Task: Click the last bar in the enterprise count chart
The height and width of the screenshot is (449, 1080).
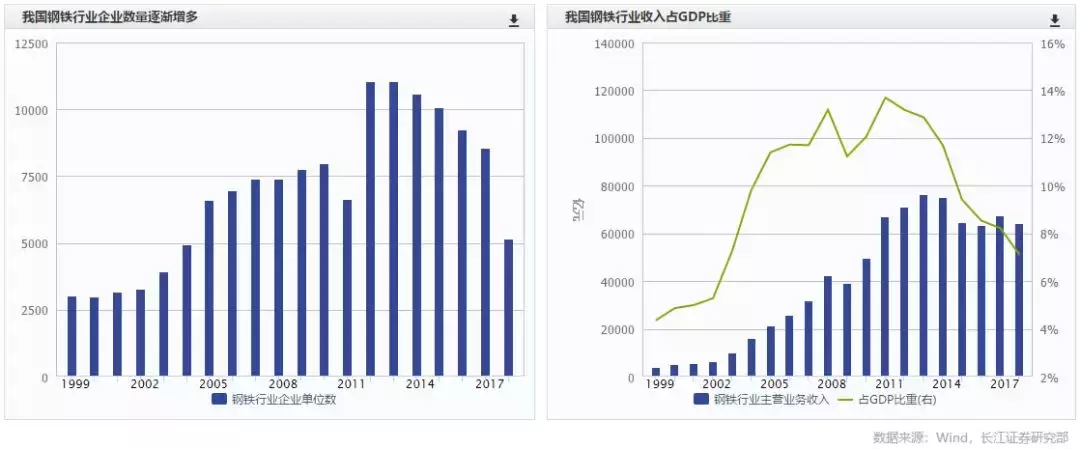Action: pos(508,308)
